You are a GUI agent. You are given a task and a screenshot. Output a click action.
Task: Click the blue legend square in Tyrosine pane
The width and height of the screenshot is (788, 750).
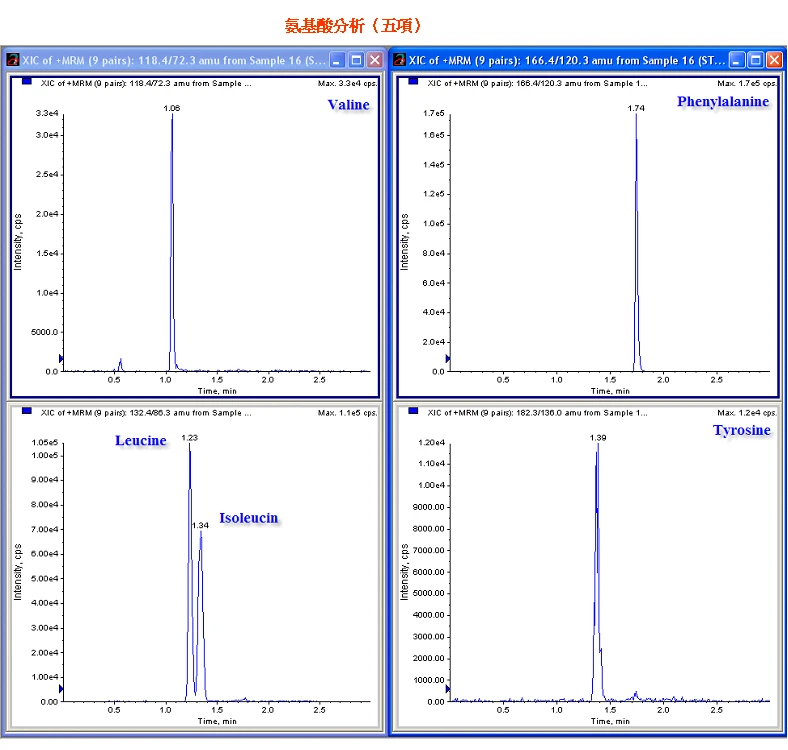tap(413, 411)
